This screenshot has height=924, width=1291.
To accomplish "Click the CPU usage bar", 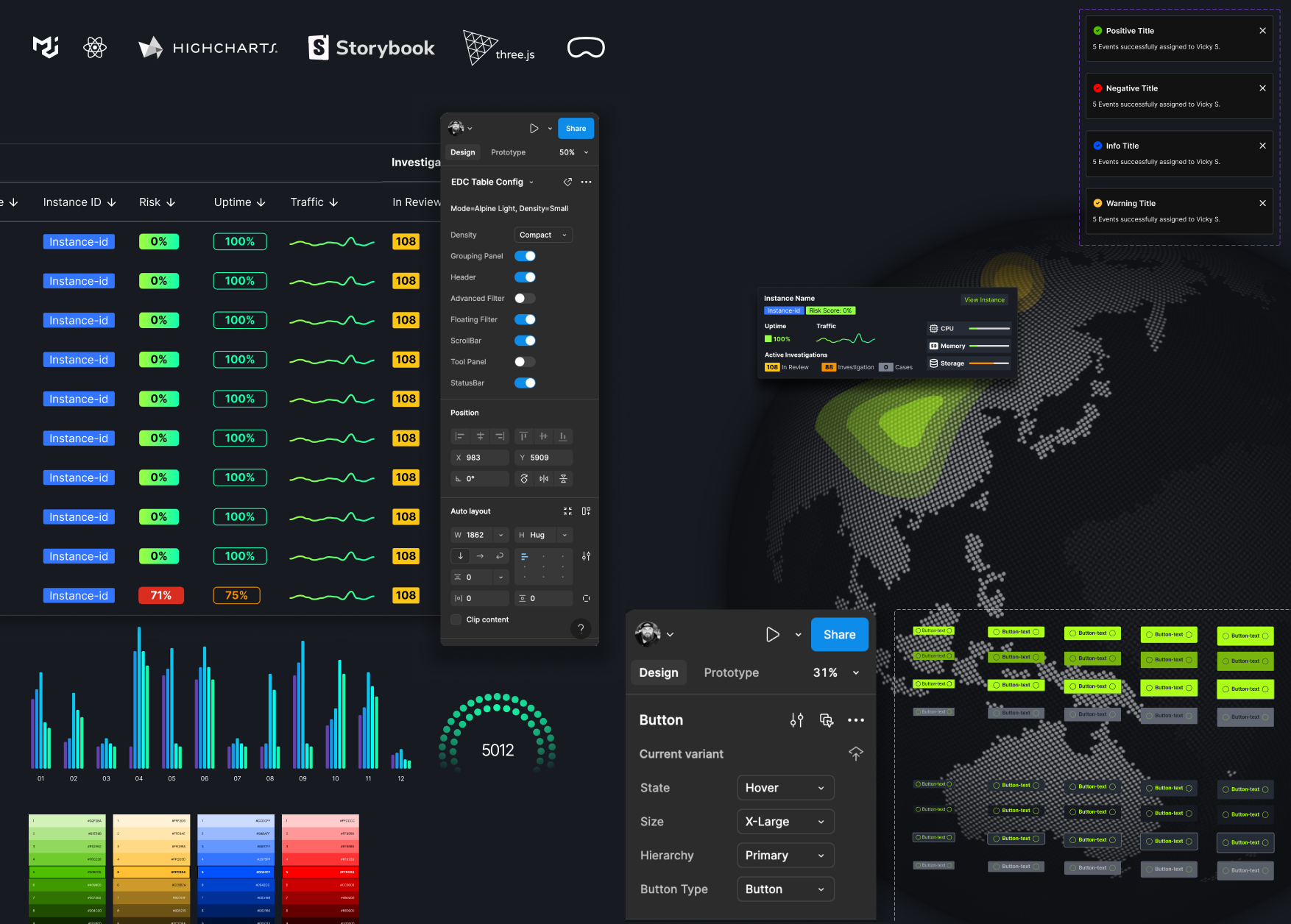I will tap(989, 329).
